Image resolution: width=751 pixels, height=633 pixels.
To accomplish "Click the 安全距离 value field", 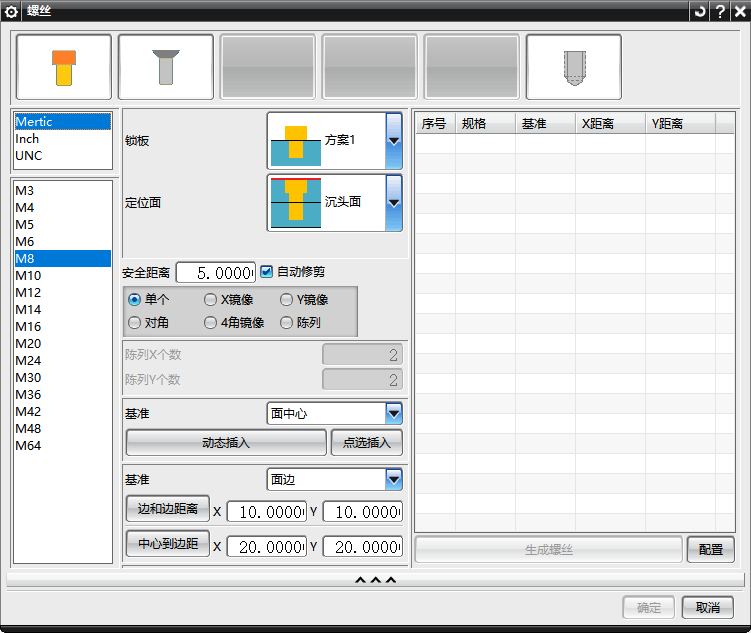I will point(216,273).
